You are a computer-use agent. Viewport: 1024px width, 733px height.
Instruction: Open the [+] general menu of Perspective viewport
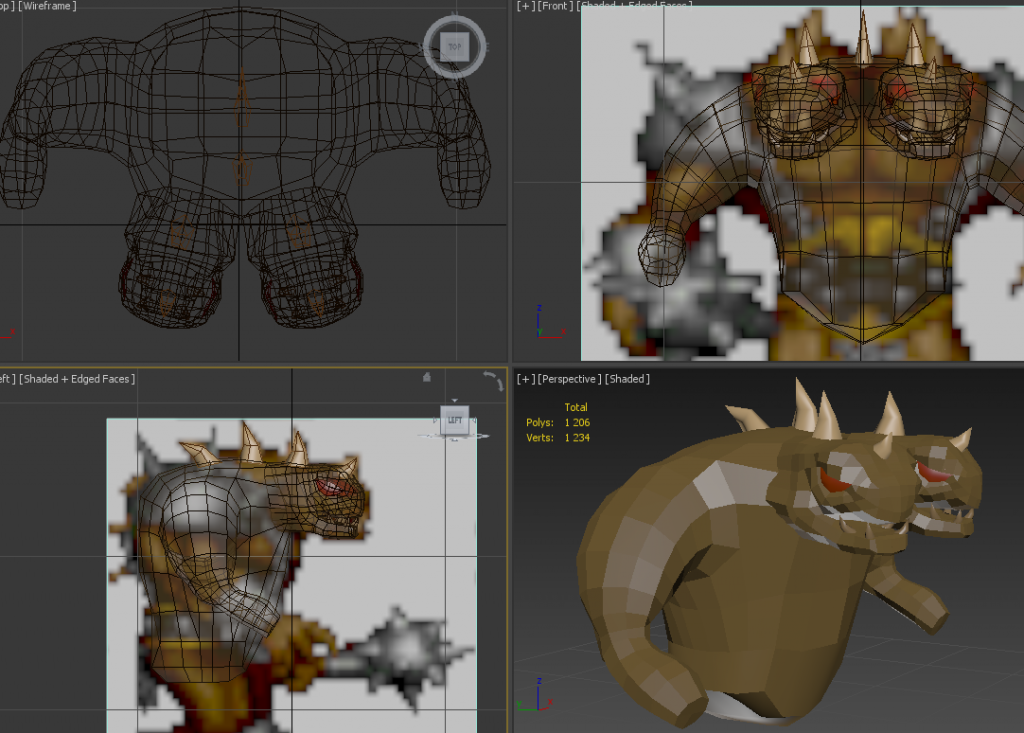[525, 379]
